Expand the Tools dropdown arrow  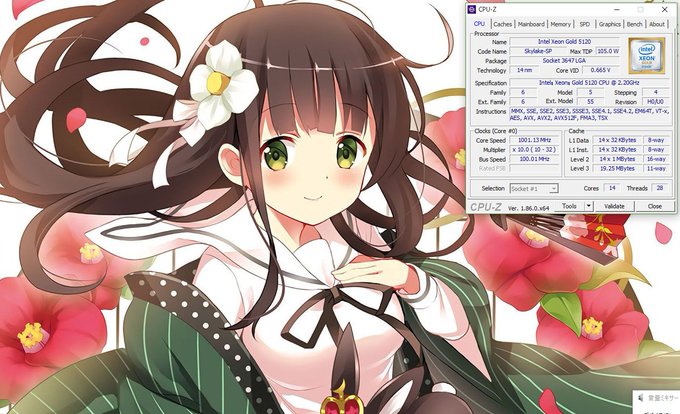tap(589, 206)
